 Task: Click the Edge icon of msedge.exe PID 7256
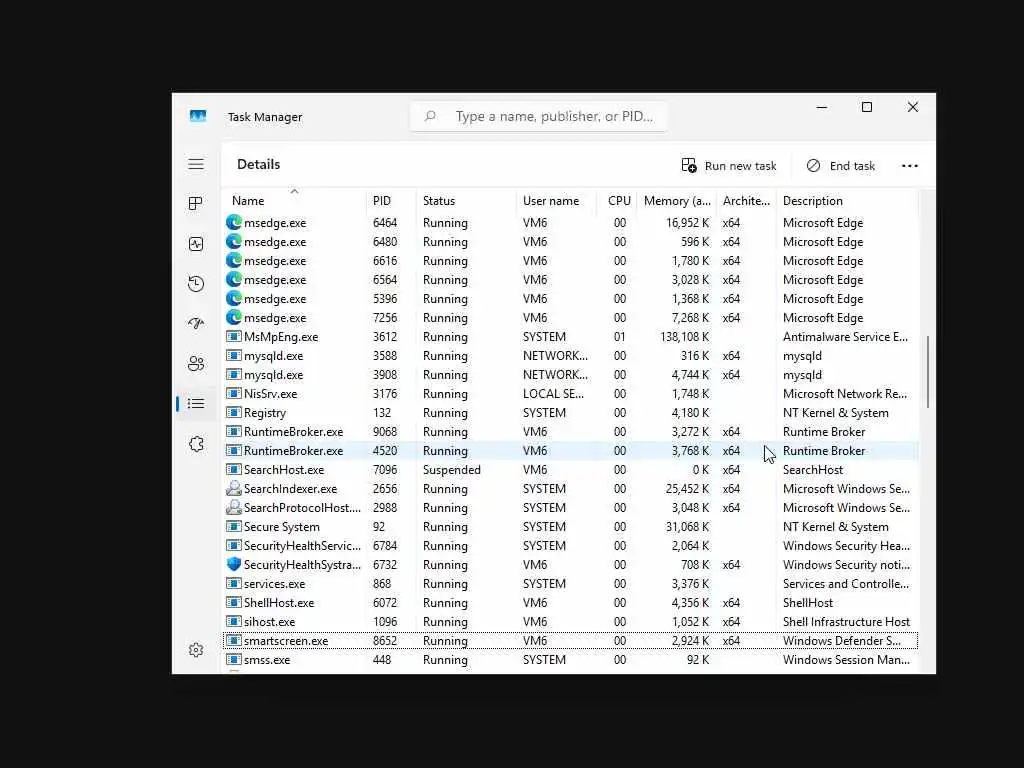[234, 317]
